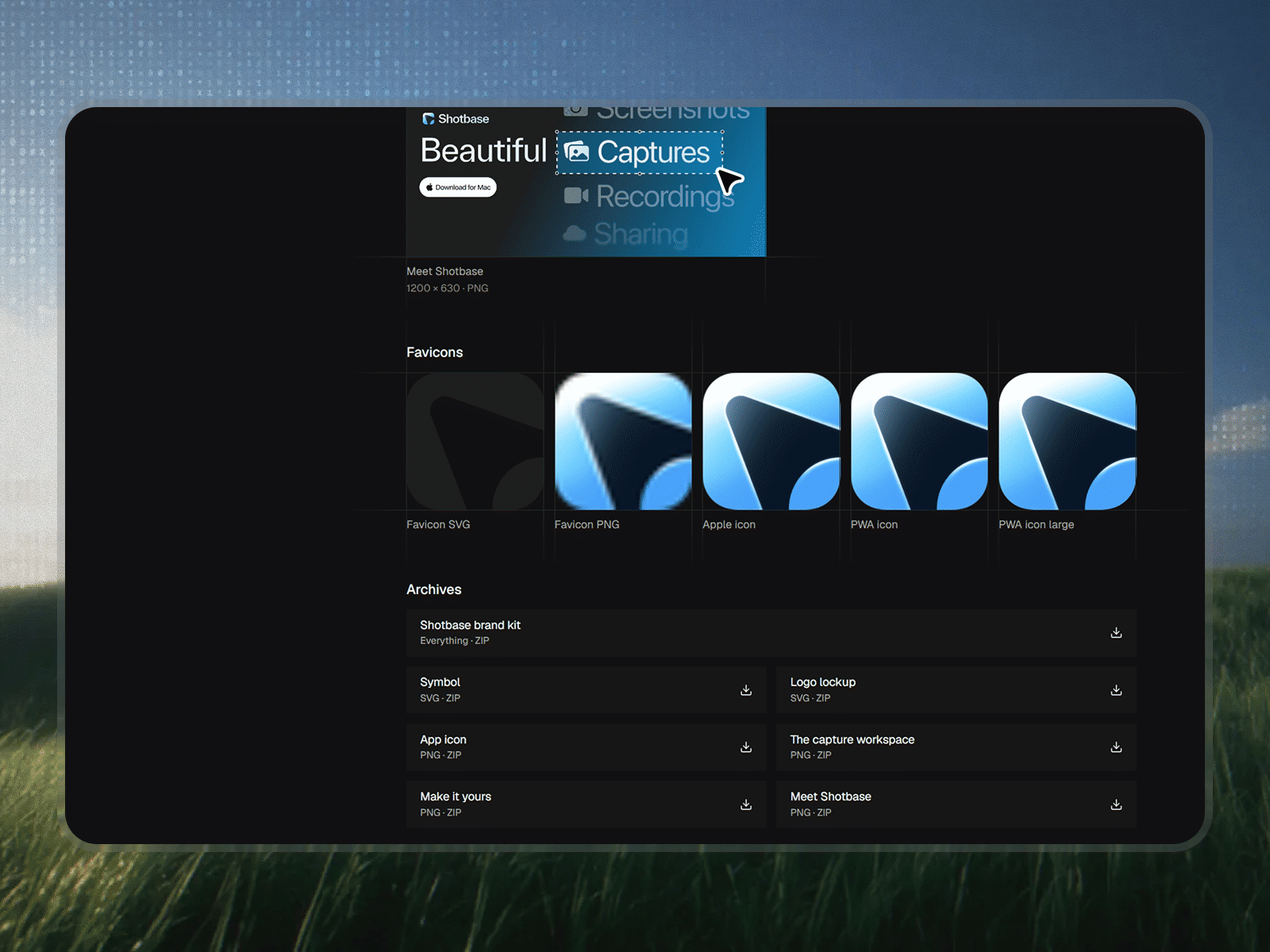Click the Meet Shotbase caption under the image

pyautogui.click(x=444, y=271)
